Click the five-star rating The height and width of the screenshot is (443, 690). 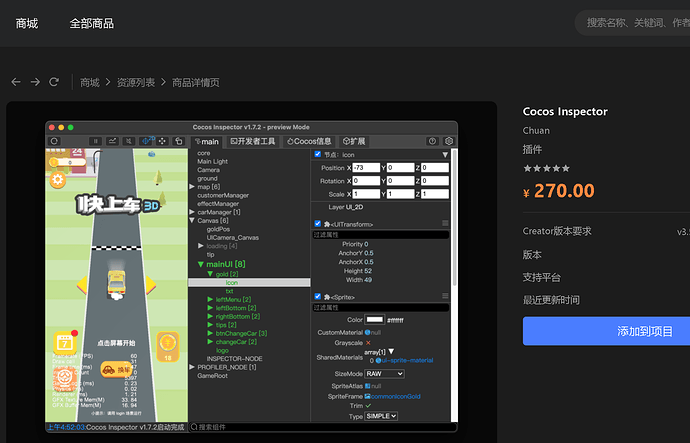coord(546,168)
